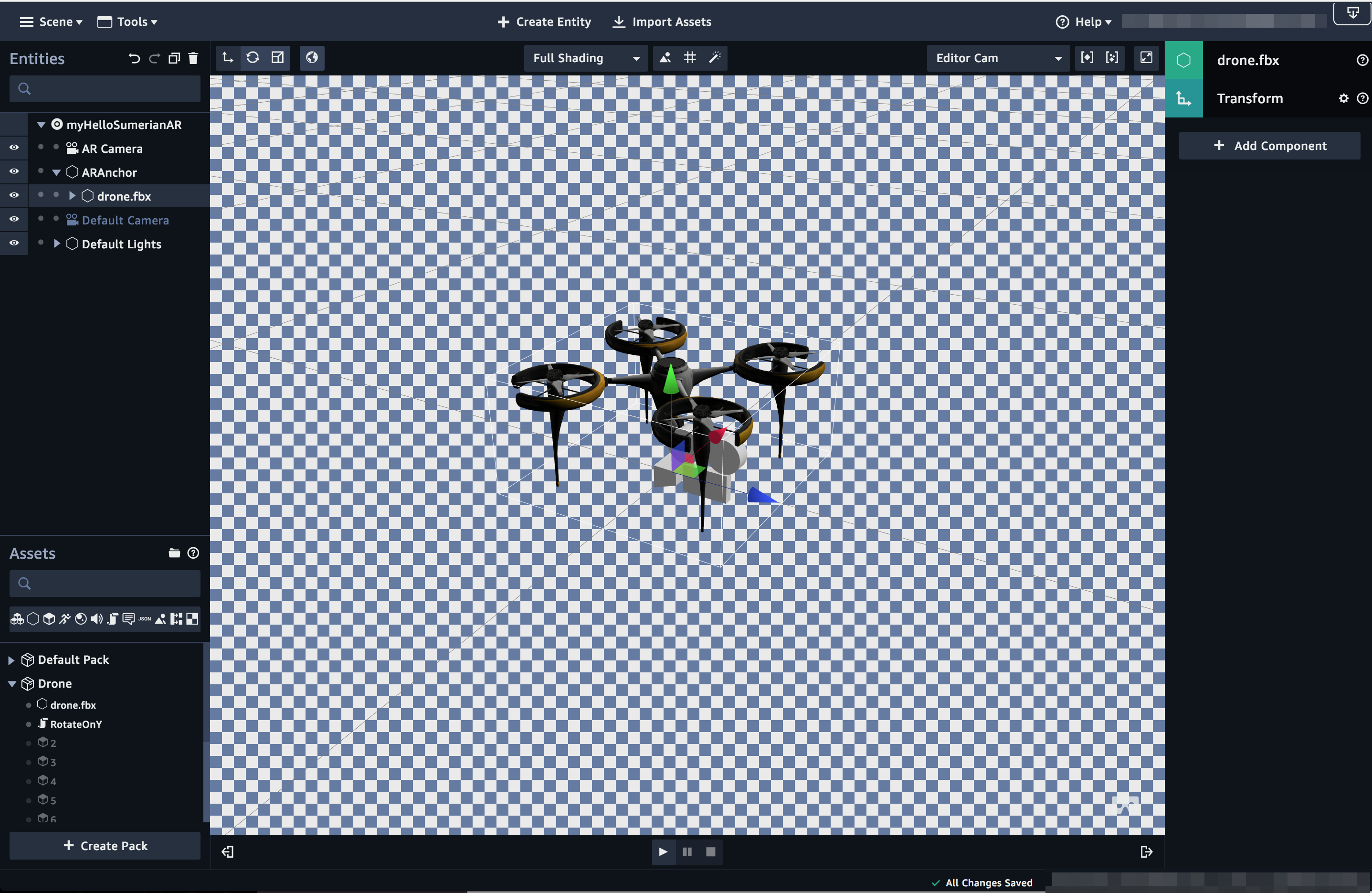Toggle visibility of ARCamera entity

point(14,148)
